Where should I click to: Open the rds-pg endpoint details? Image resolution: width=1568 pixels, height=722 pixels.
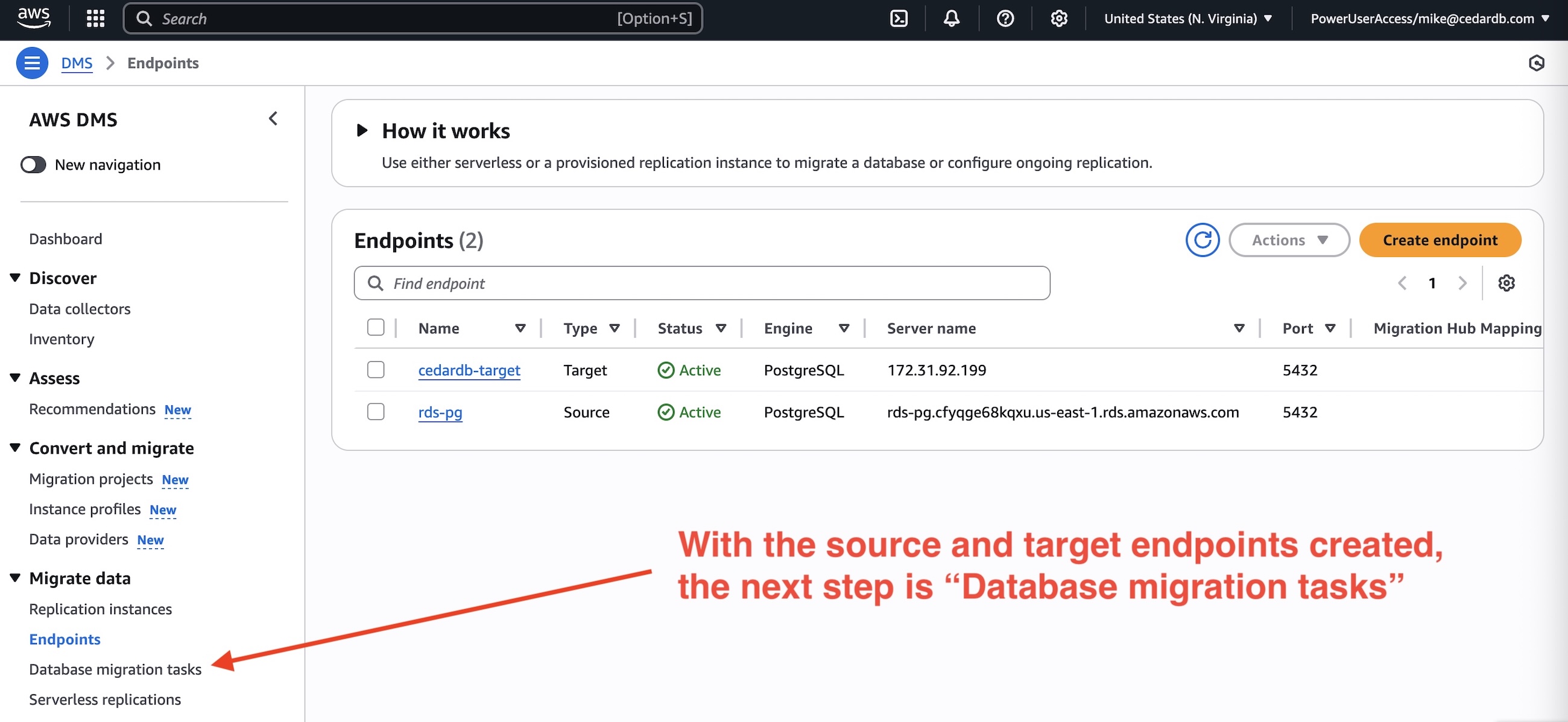[440, 412]
